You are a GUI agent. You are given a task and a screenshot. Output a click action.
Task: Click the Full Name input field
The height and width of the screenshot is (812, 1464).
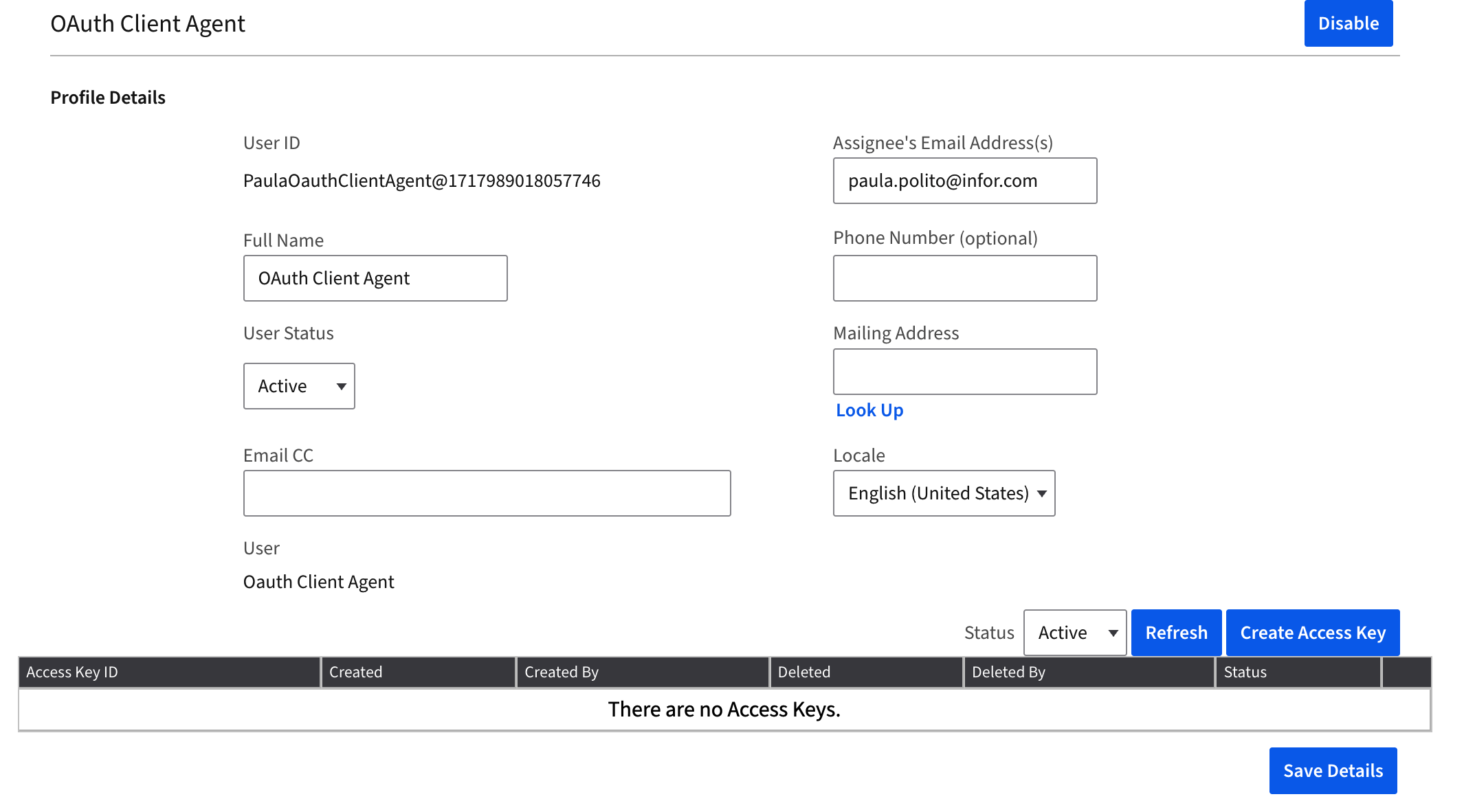[375, 278]
